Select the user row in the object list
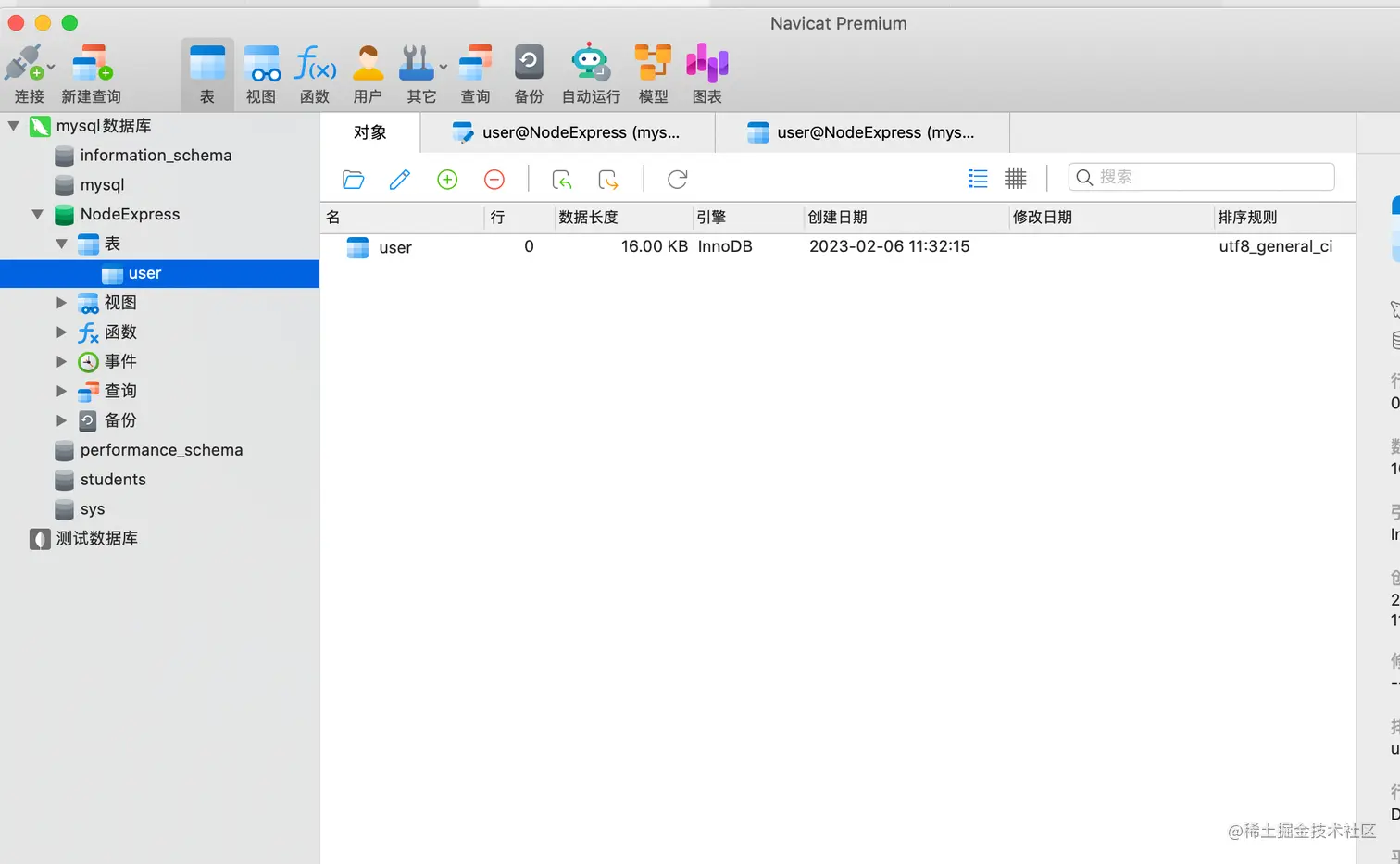 click(x=838, y=247)
